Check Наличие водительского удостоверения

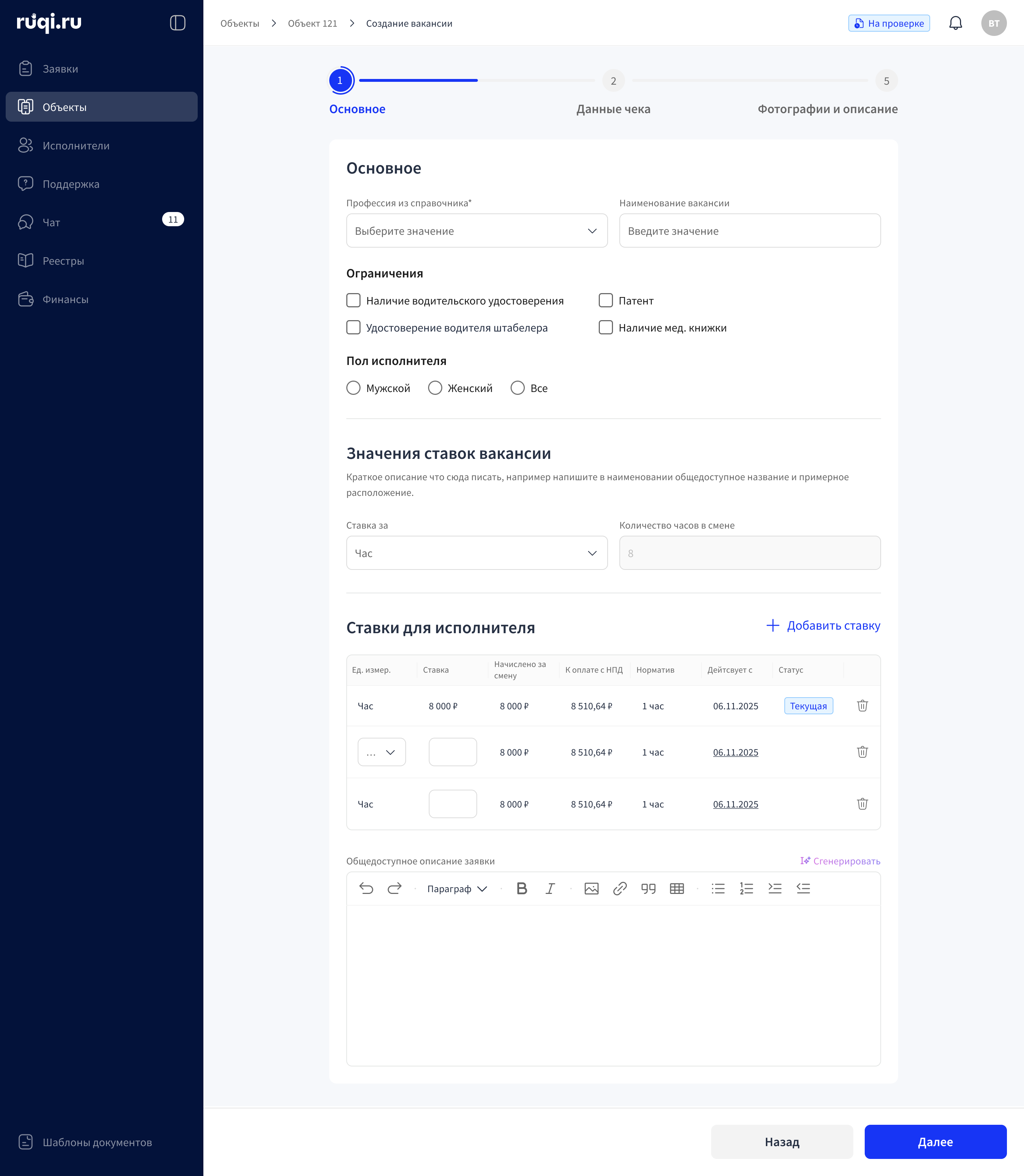point(354,301)
